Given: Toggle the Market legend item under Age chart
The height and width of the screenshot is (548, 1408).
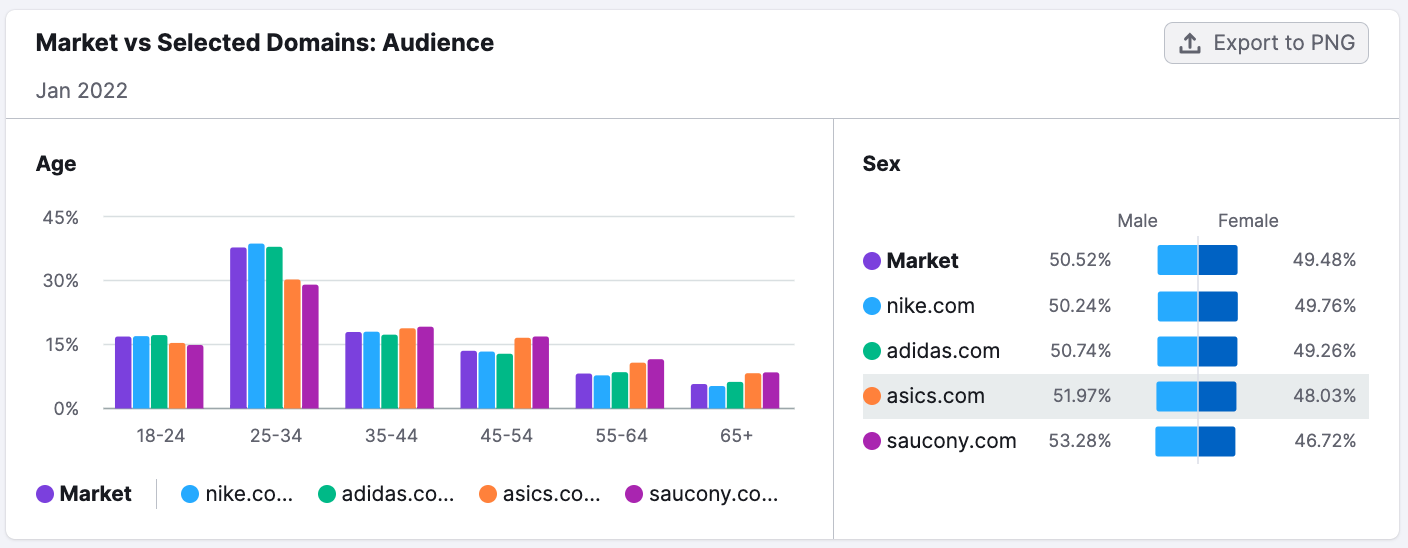Looking at the screenshot, I should 84,494.
